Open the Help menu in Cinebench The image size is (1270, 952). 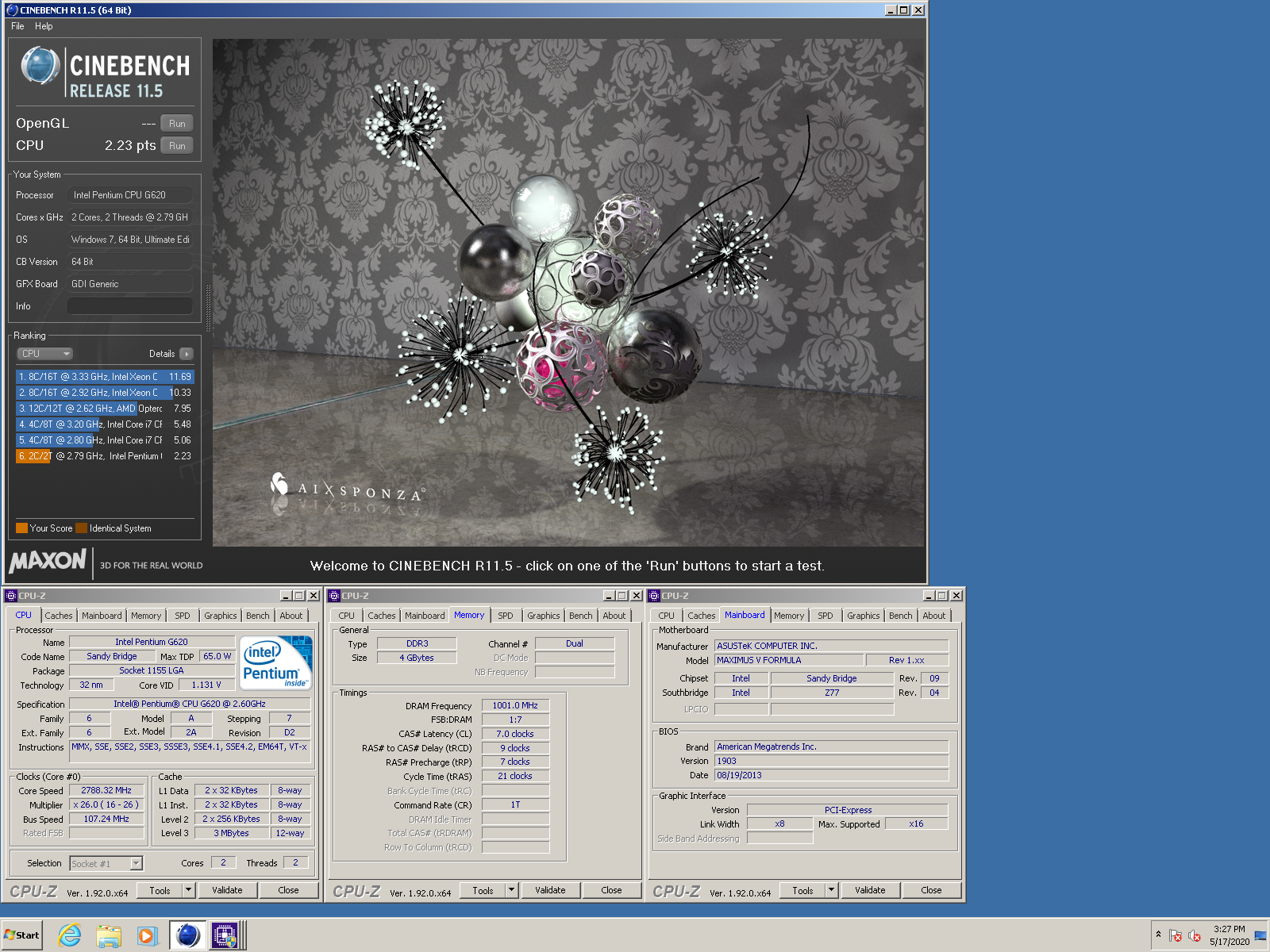[x=44, y=26]
